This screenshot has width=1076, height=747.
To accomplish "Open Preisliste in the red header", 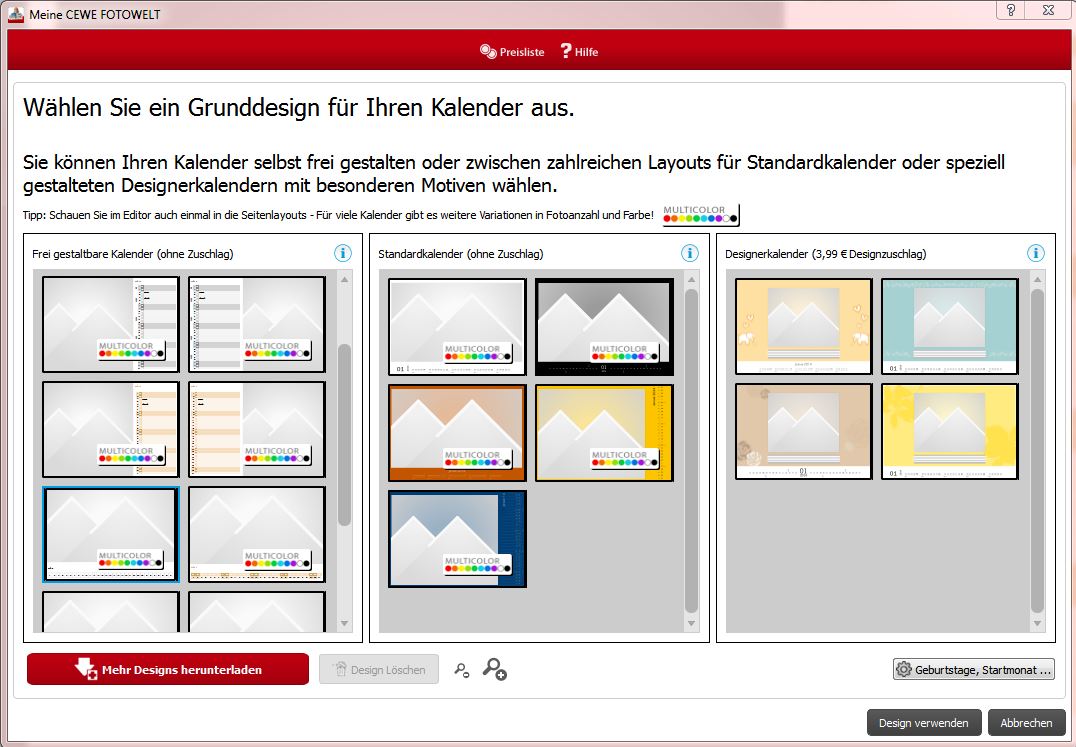I will coord(512,51).
